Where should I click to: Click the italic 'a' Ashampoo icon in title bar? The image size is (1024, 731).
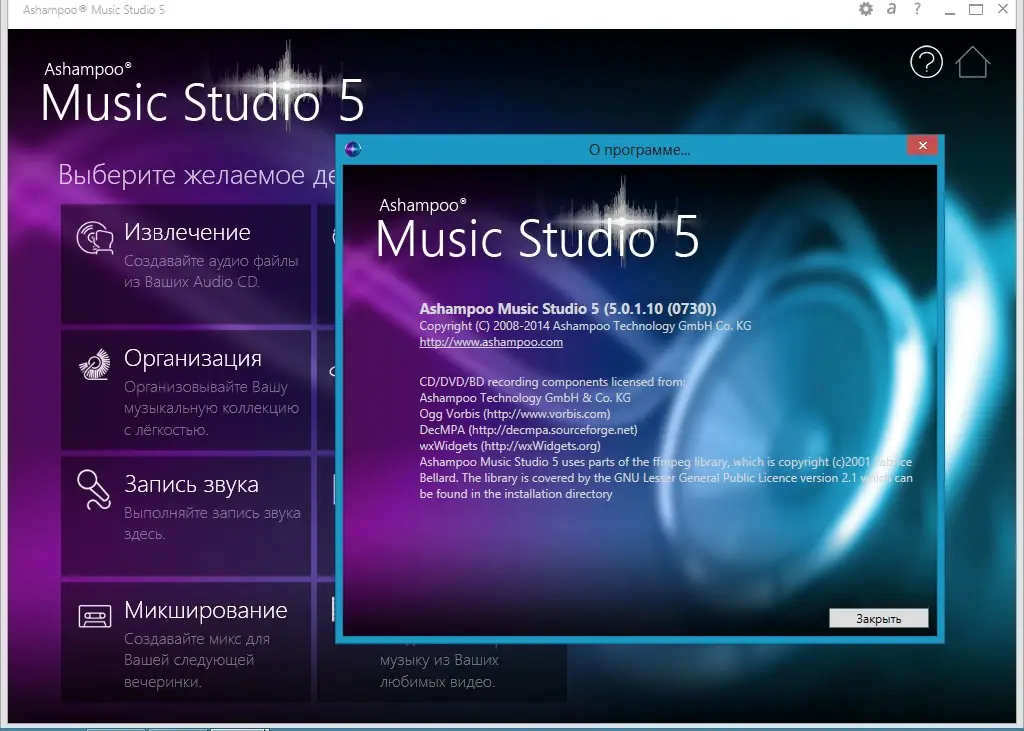click(891, 9)
